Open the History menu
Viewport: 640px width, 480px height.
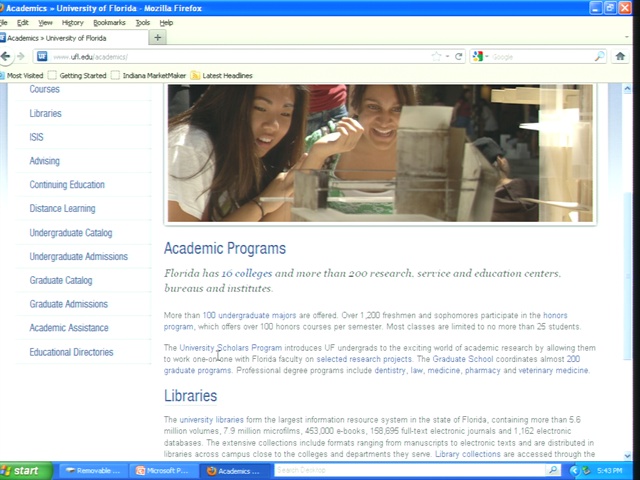click(72, 22)
